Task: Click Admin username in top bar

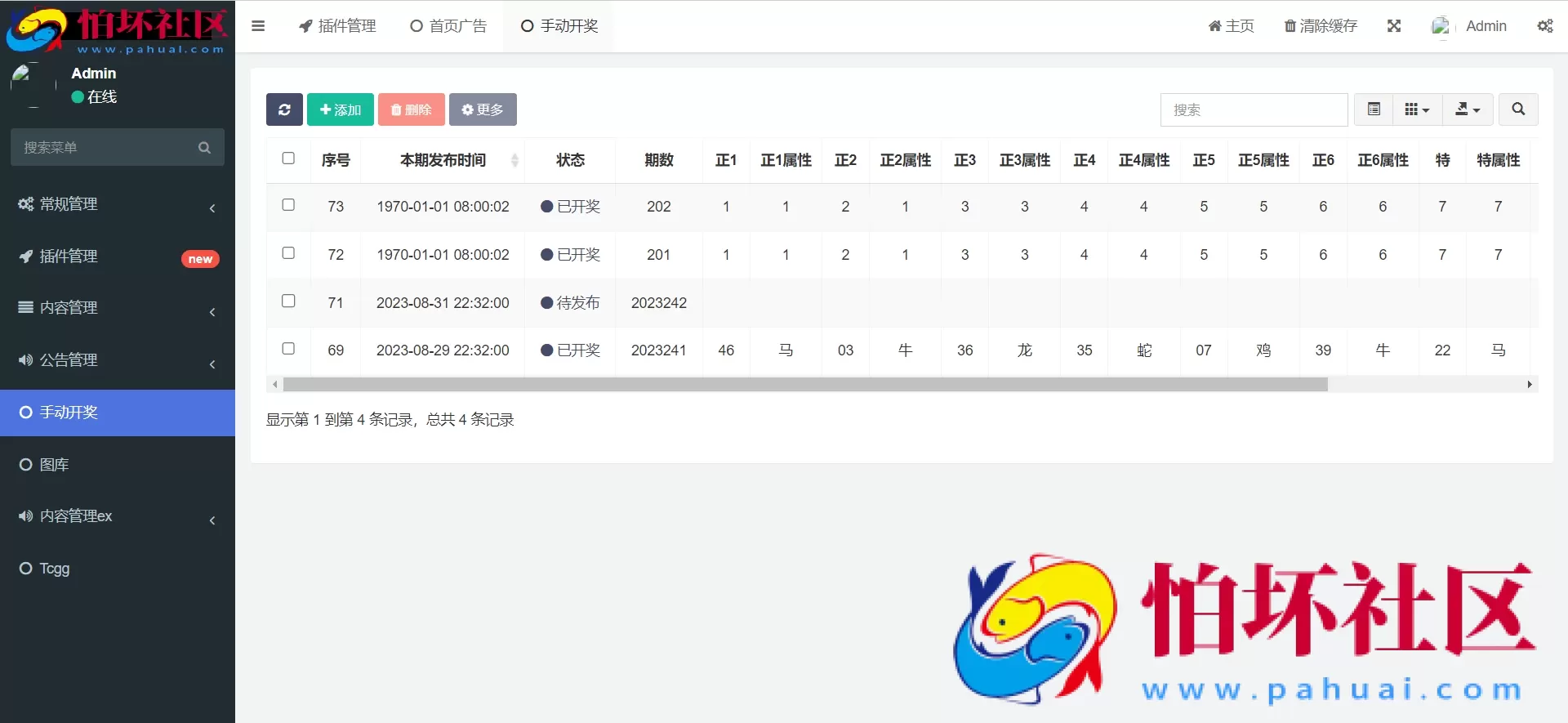Action: [1486, 26]
